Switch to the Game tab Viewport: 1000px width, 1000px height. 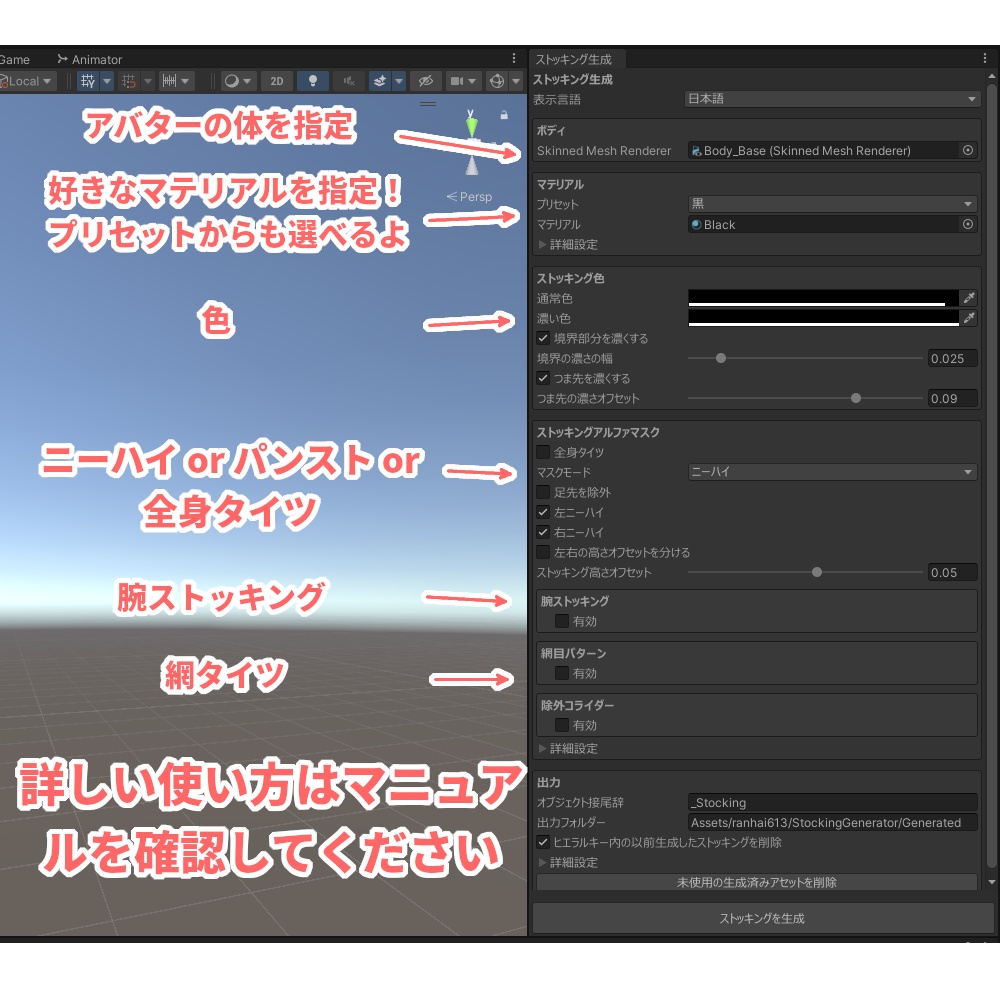coord(15,59)
